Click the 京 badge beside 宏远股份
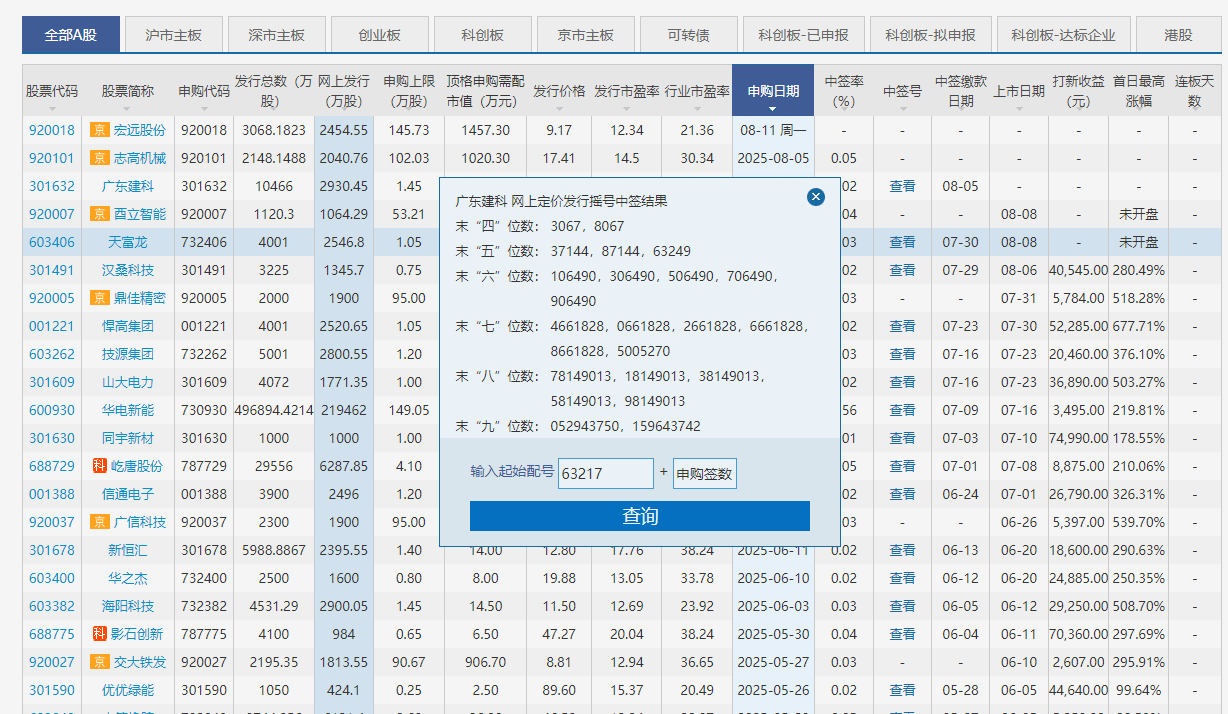The width and height of the screenshot is (1228, 714). click(98, 130)
